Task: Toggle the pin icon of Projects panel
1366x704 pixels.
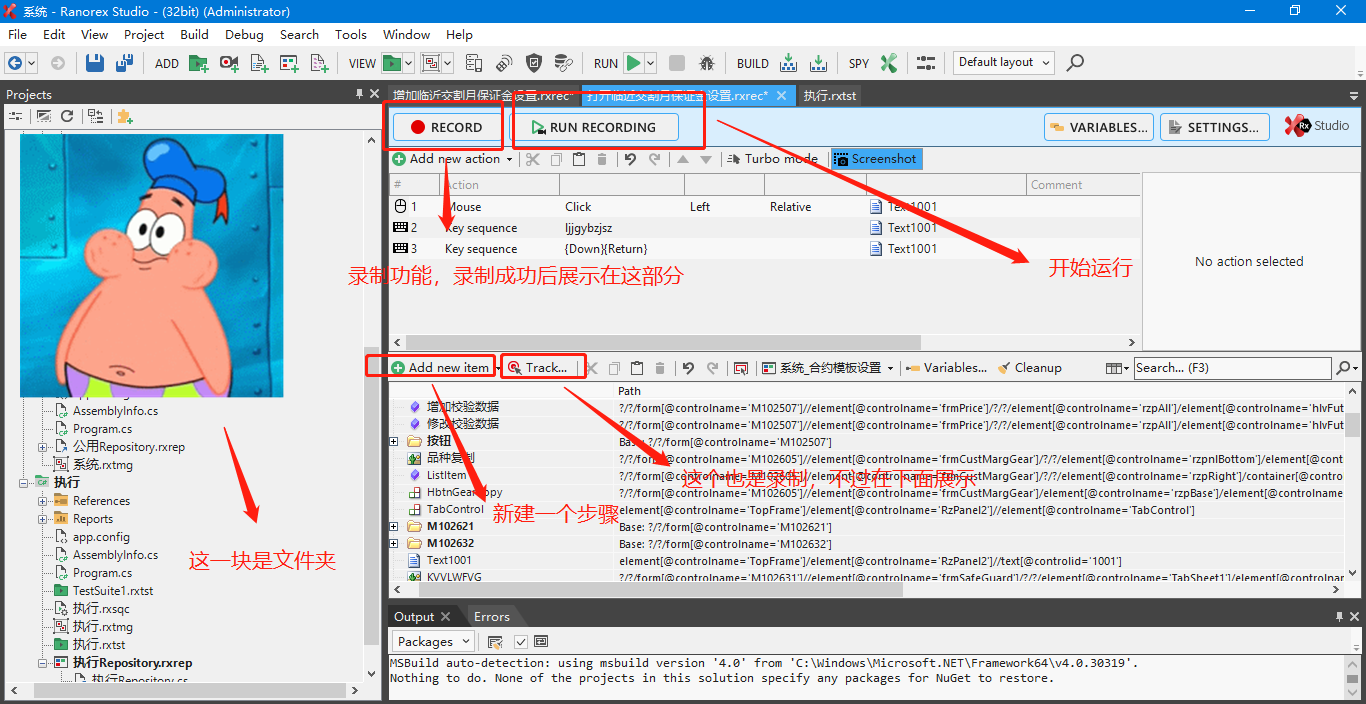Action: (x=360, y=94)
